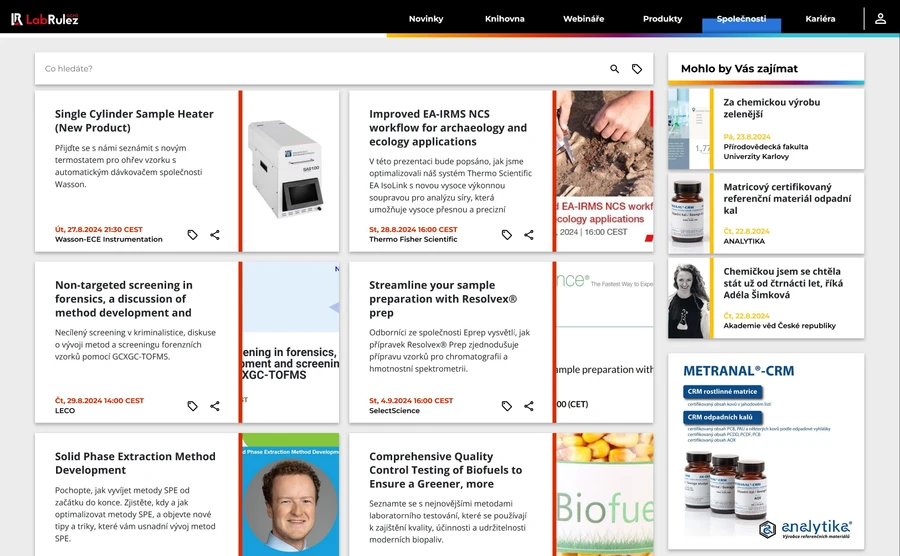Show tags for Single Cylinder Sample Heater
900x556 pixels.
click(x=193, y=235)
